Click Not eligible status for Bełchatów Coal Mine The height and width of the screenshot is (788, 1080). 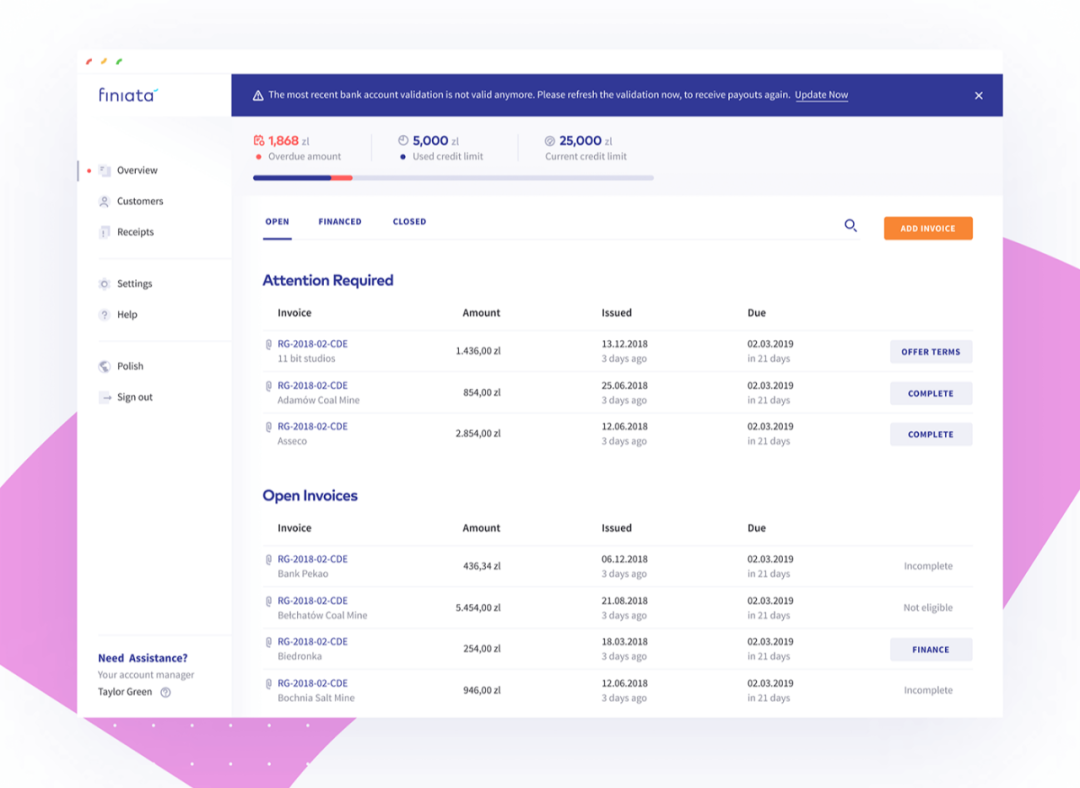(928, 608)
